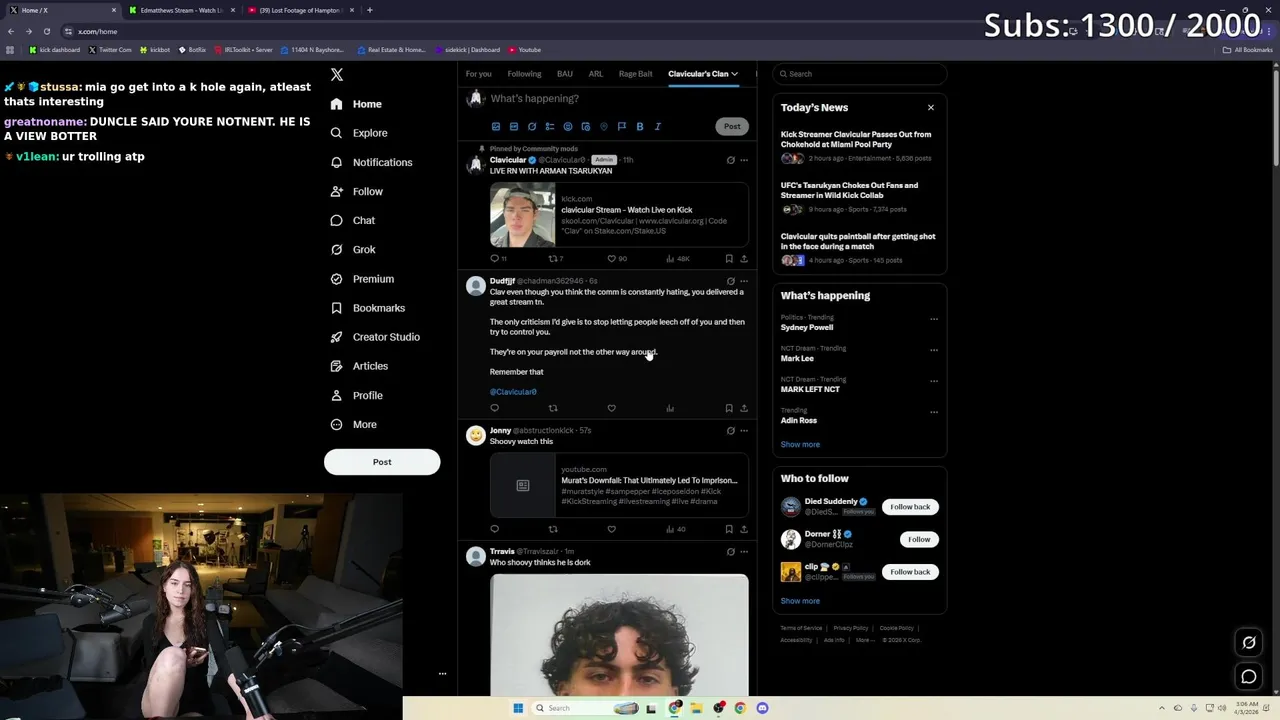Switch to For you tab

pos(478,74)
